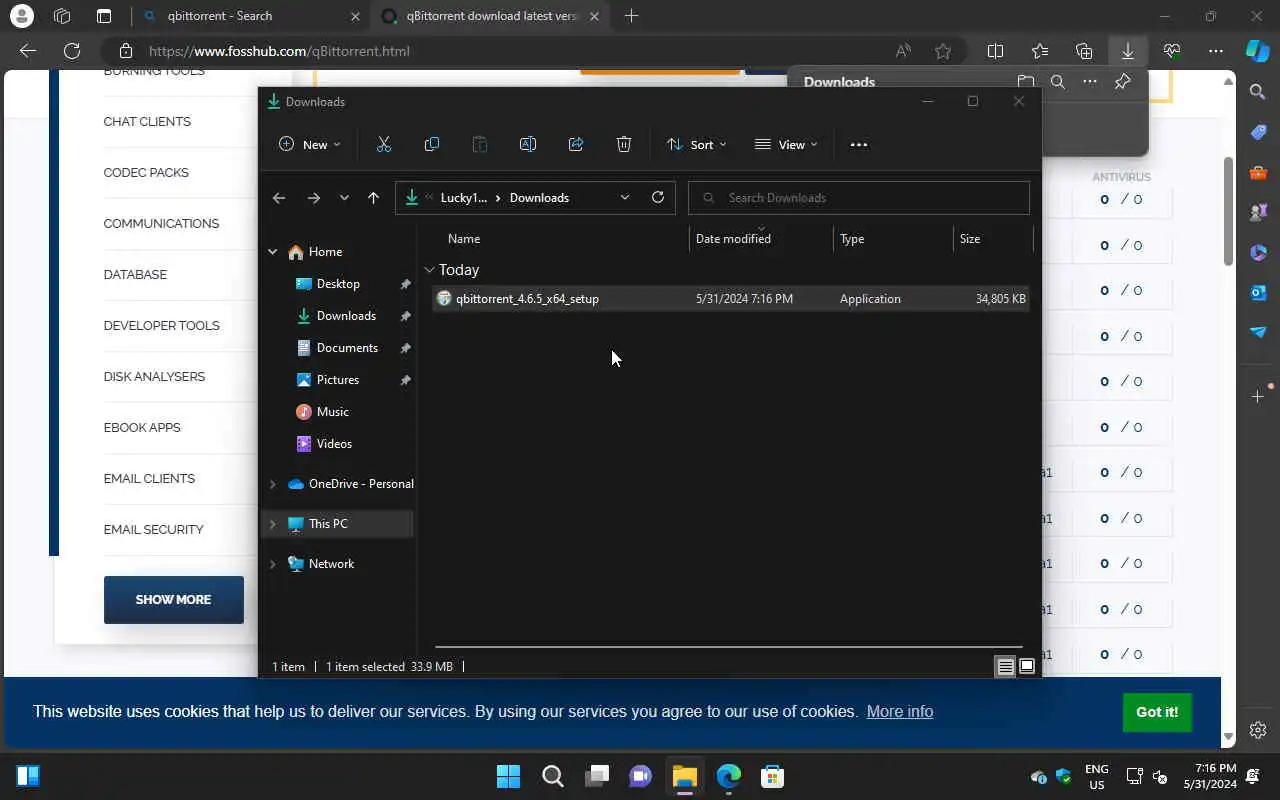The height and width of the screenshot is (800, 1280).
Task: Open Search from the taskbar
Action: tap(552, 776)
